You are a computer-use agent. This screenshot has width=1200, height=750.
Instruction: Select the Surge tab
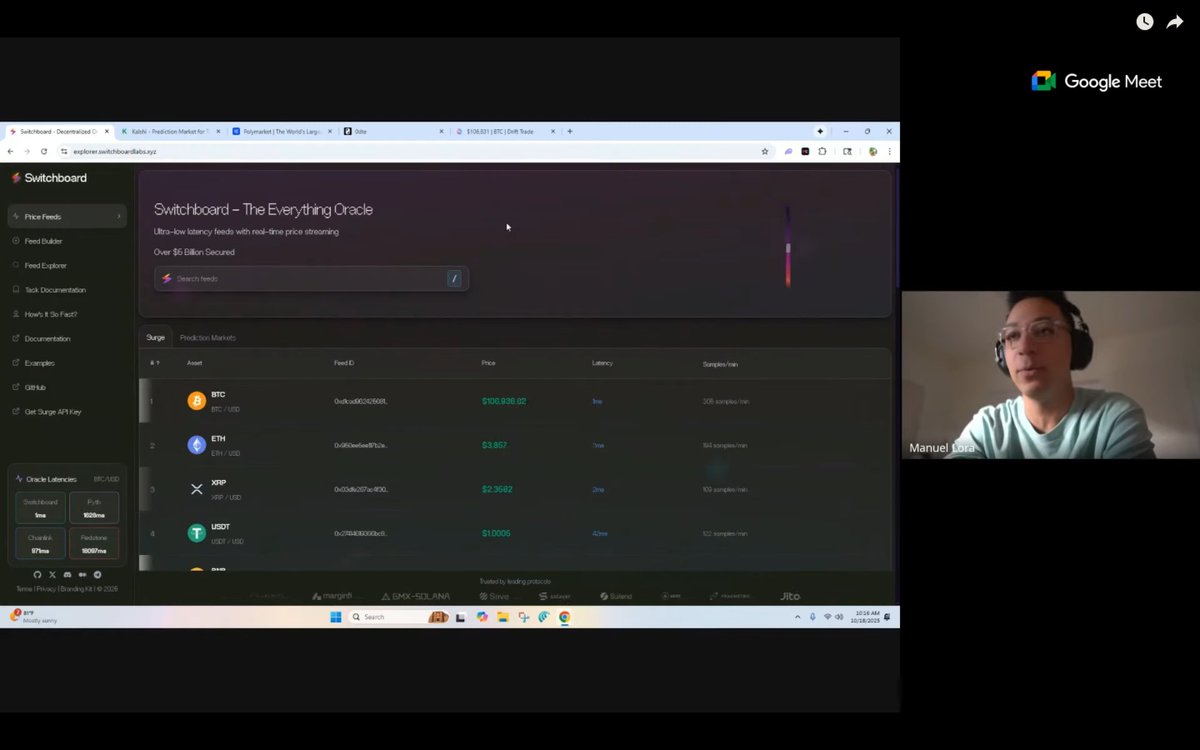[155, 338]
